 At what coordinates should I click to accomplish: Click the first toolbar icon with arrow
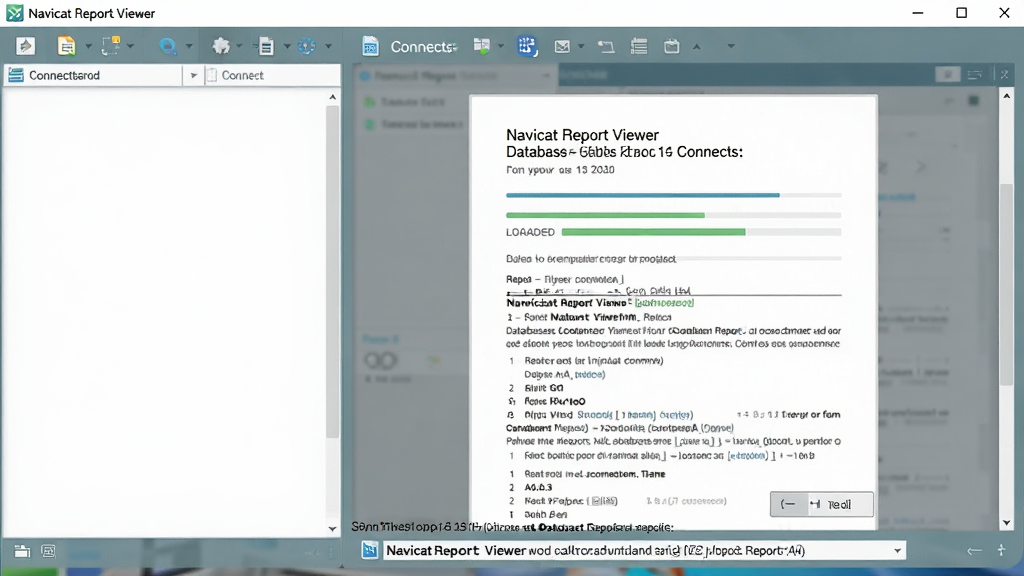pos(25,46)
